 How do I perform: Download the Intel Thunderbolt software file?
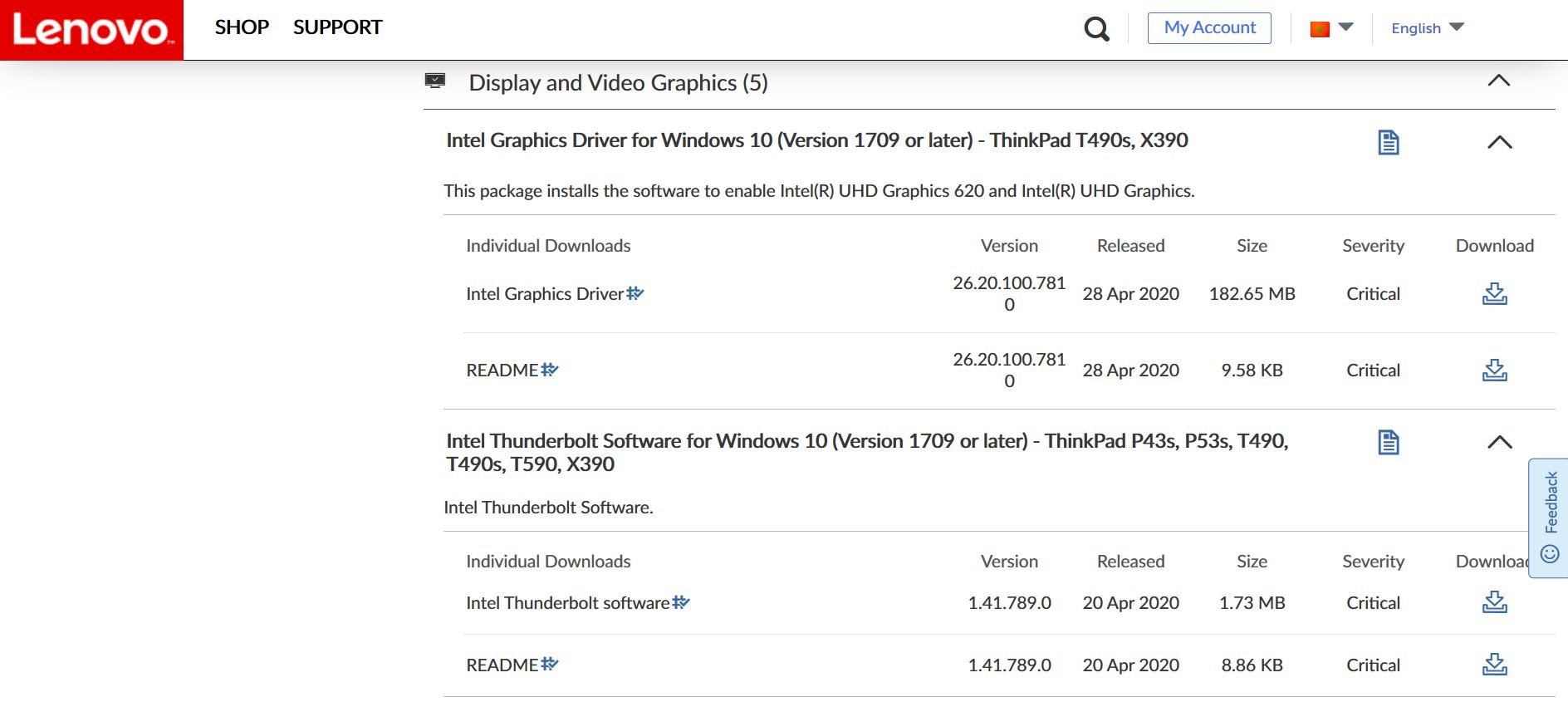coord(1494,603)
